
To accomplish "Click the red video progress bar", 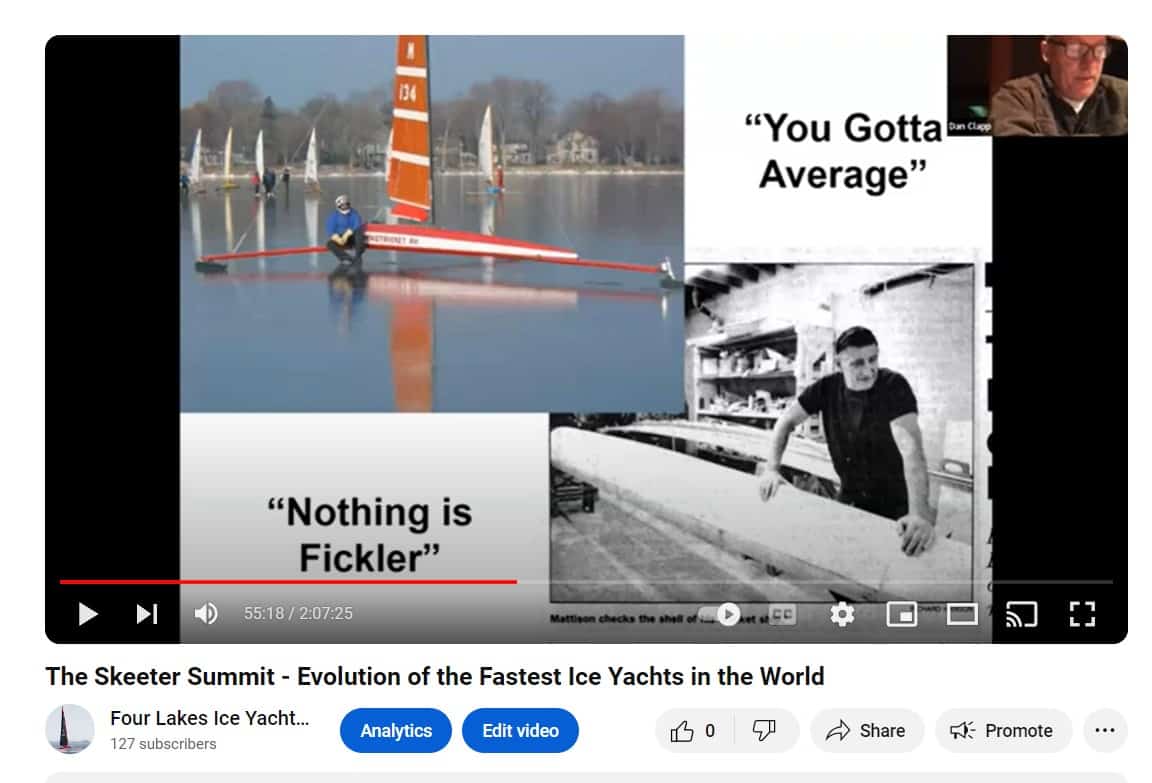I will pos(288,582).
